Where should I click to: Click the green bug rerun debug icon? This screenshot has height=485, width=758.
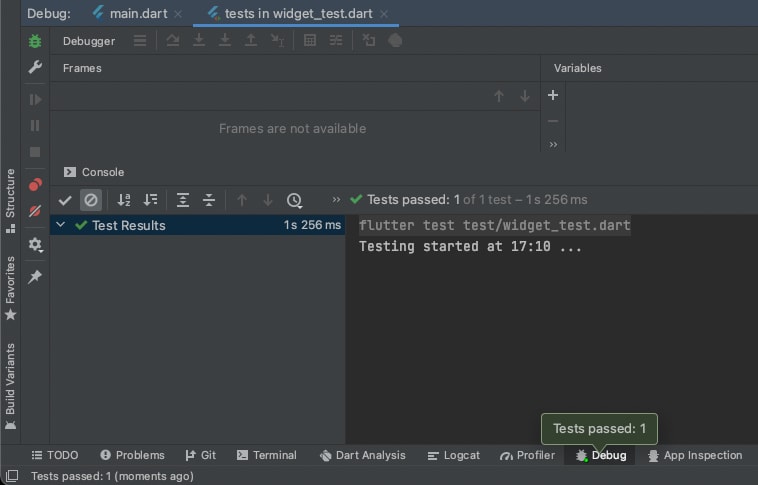click(x=35, y=41)
